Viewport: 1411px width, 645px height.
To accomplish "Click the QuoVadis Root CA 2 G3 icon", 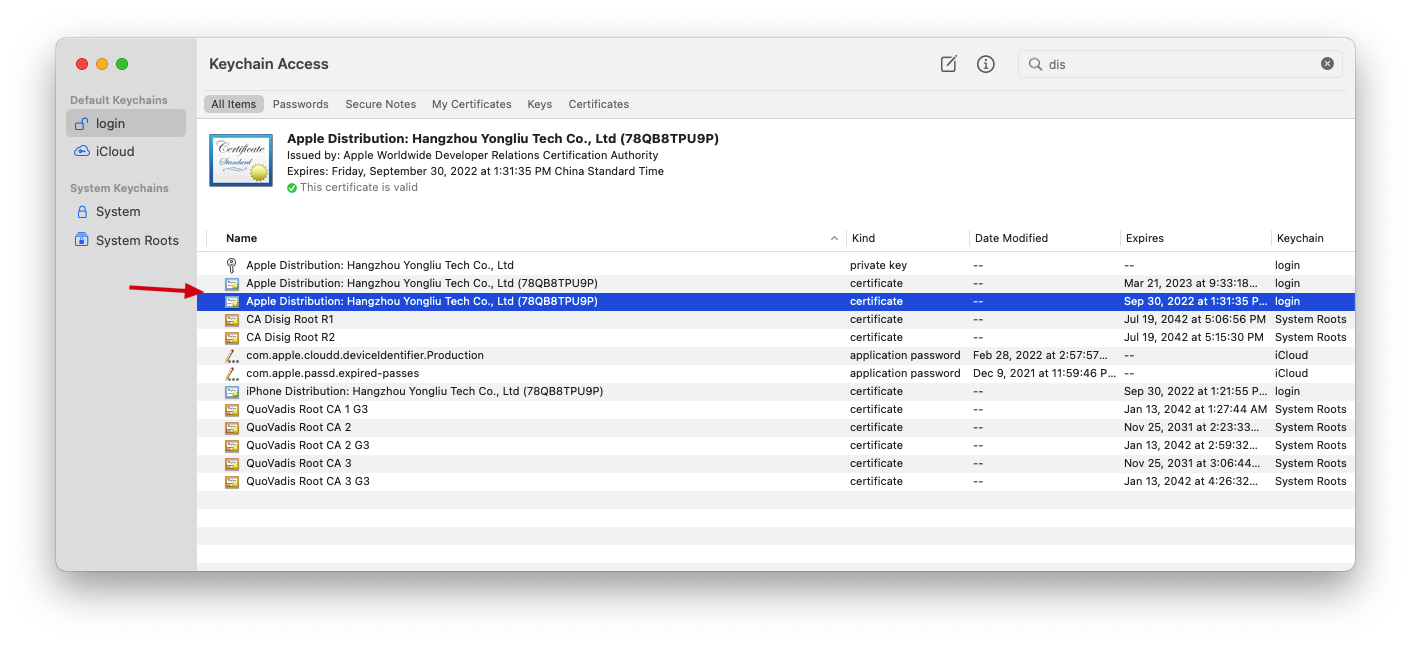I will 232,445.
